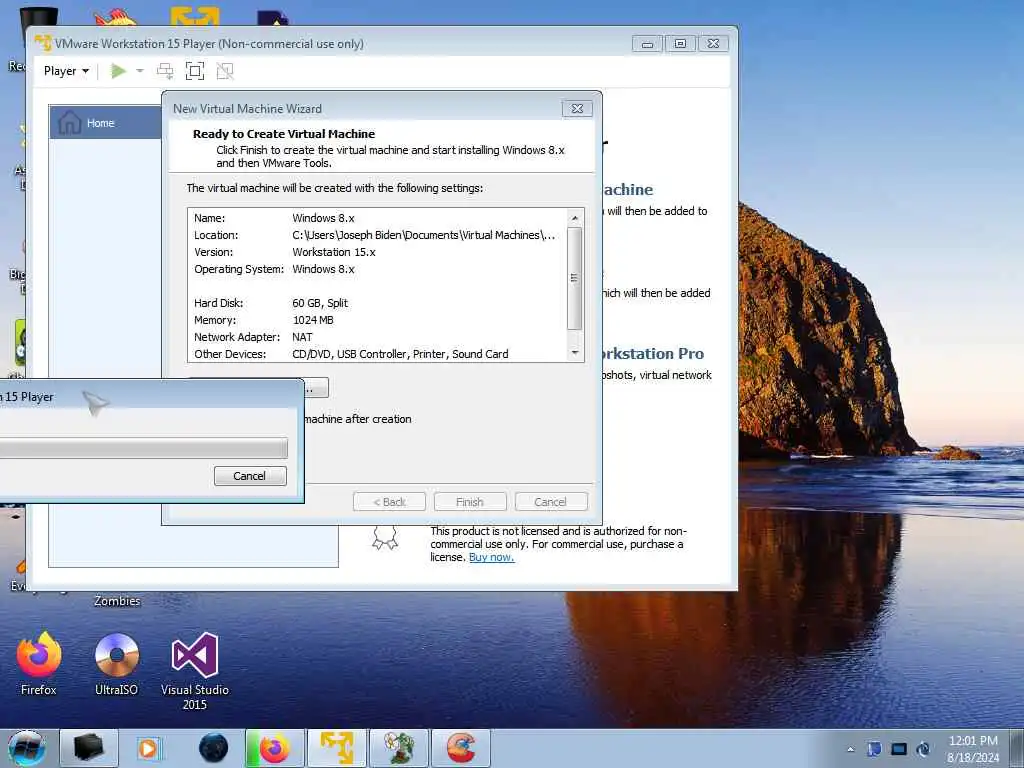The width and height of the screenshot is (1024, 768).
Task: Click the Finish button in the wizard
Action: (x=470, y=502)
